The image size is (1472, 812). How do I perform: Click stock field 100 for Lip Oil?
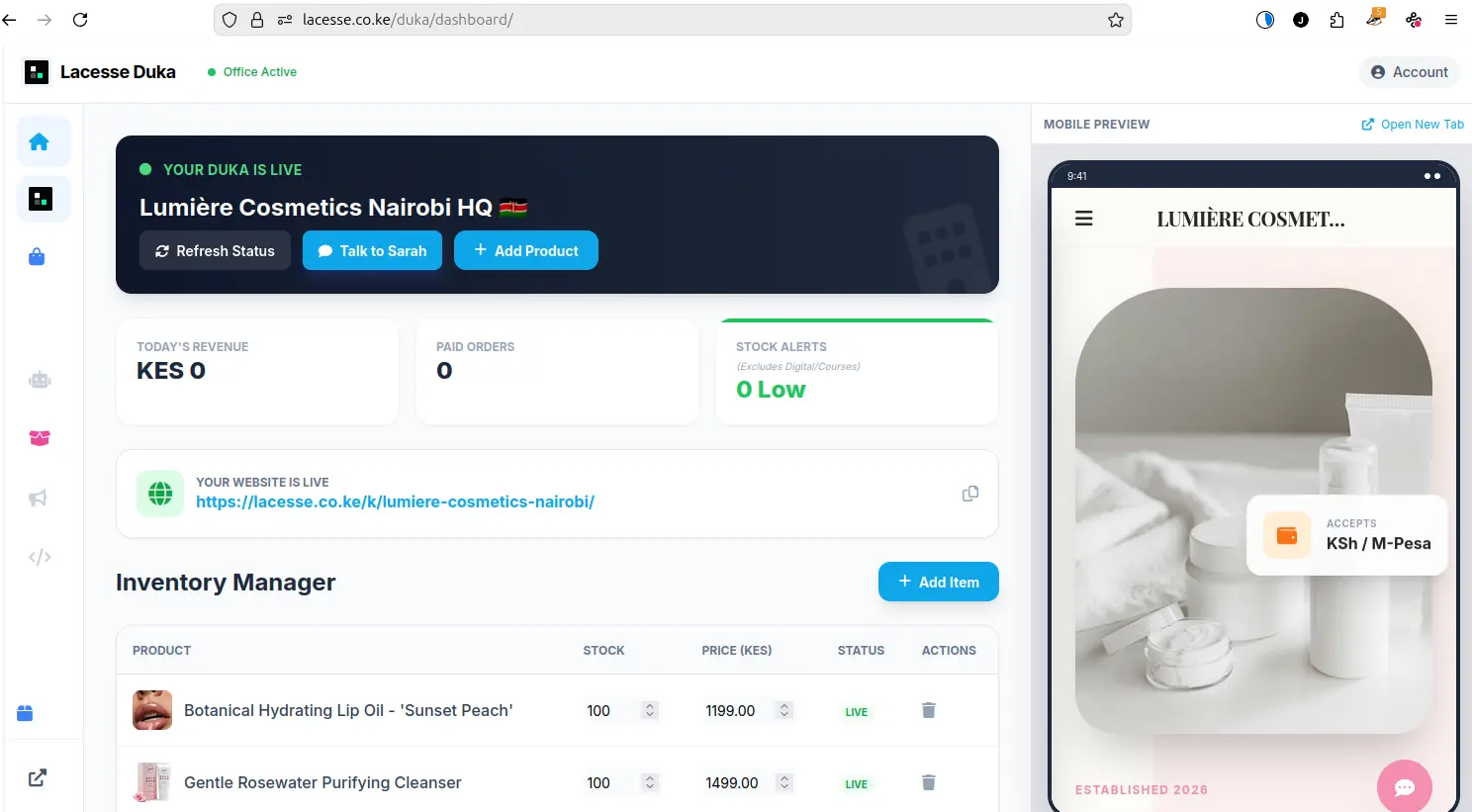pos(621,710)
